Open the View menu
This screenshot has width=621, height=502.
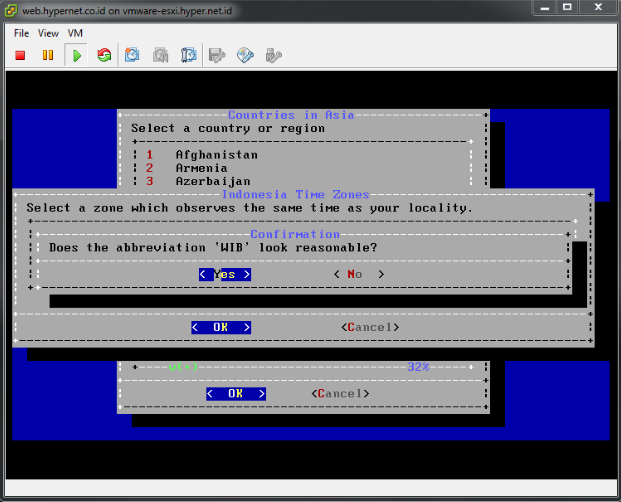[x=48, y=33]
